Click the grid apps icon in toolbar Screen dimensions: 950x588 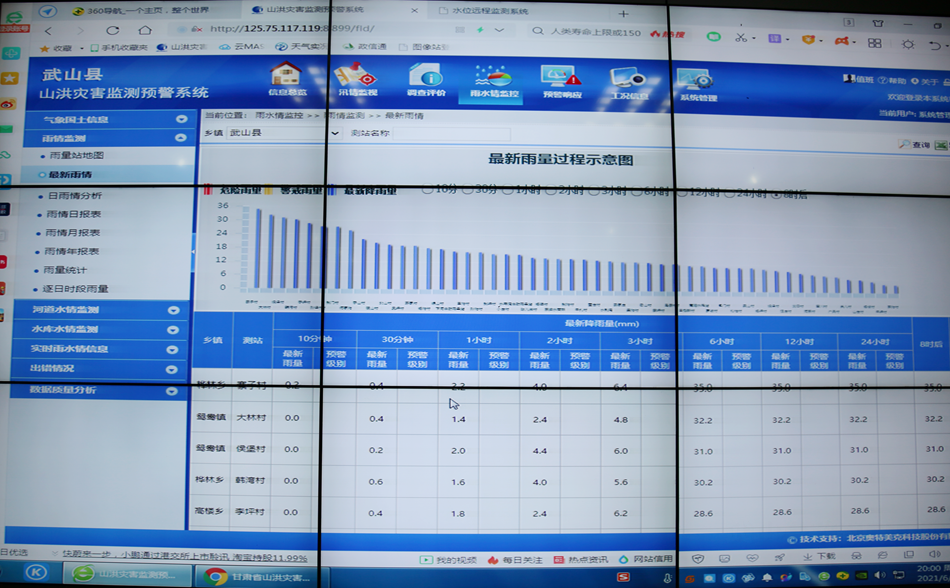click(x=874, y=43)
